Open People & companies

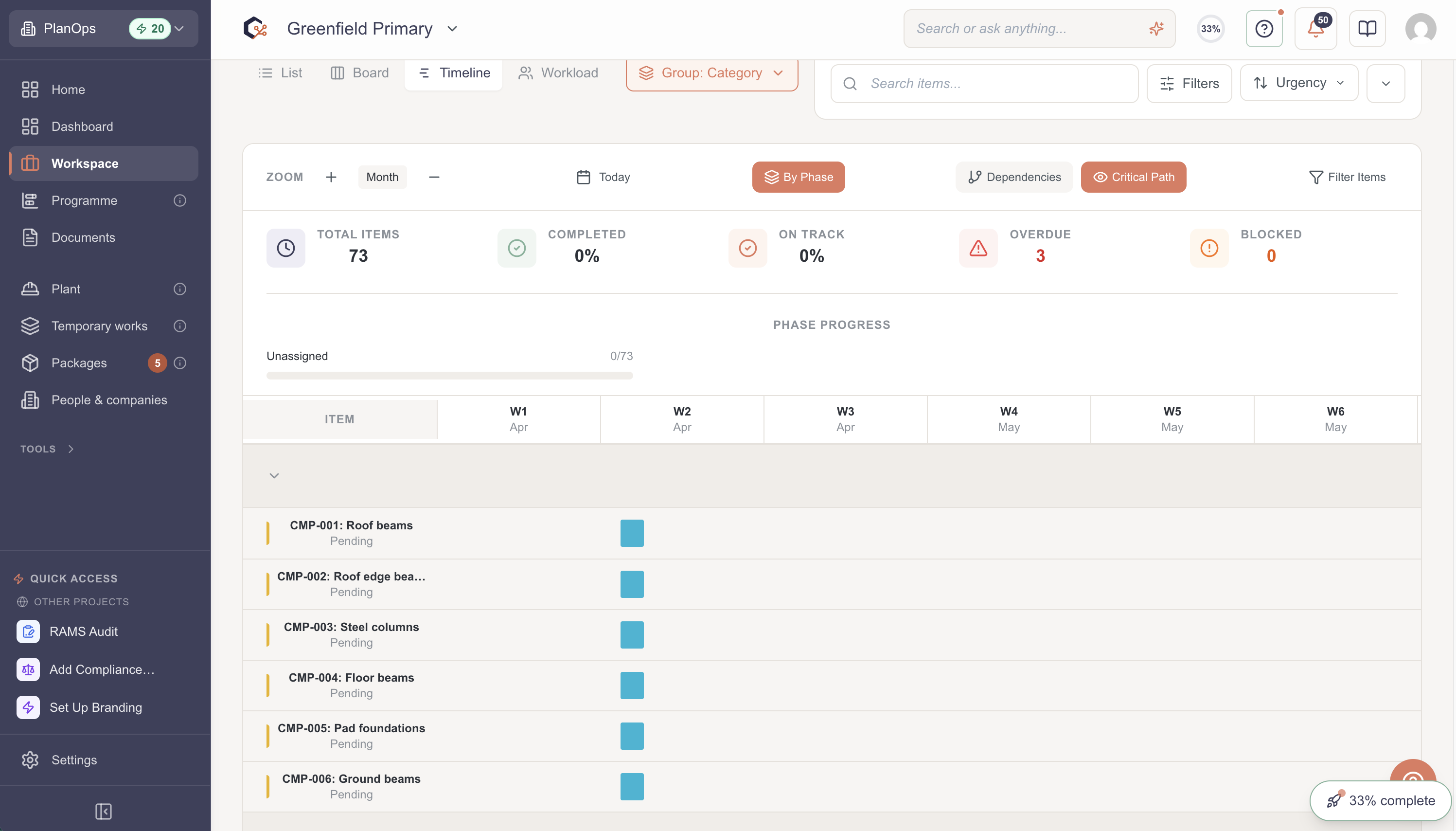[103, 400]
